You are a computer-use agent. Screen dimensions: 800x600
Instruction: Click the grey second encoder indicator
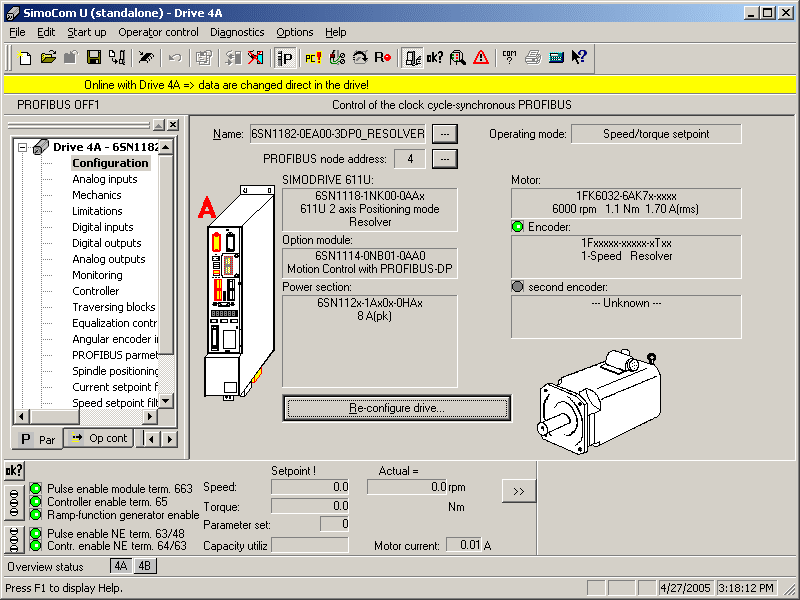click(x=517, y=287)
